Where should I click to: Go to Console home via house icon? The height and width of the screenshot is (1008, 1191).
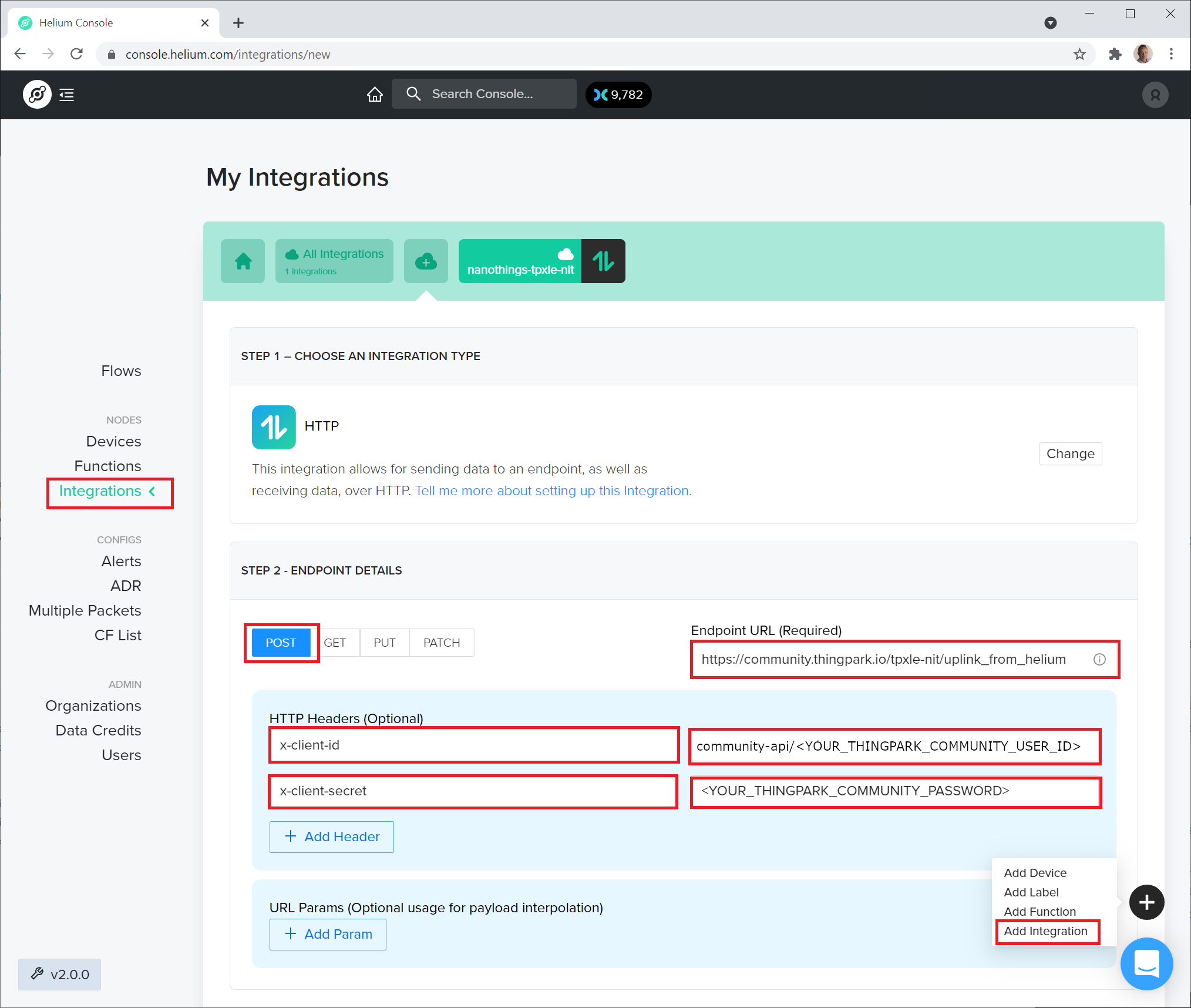[375, 94]
